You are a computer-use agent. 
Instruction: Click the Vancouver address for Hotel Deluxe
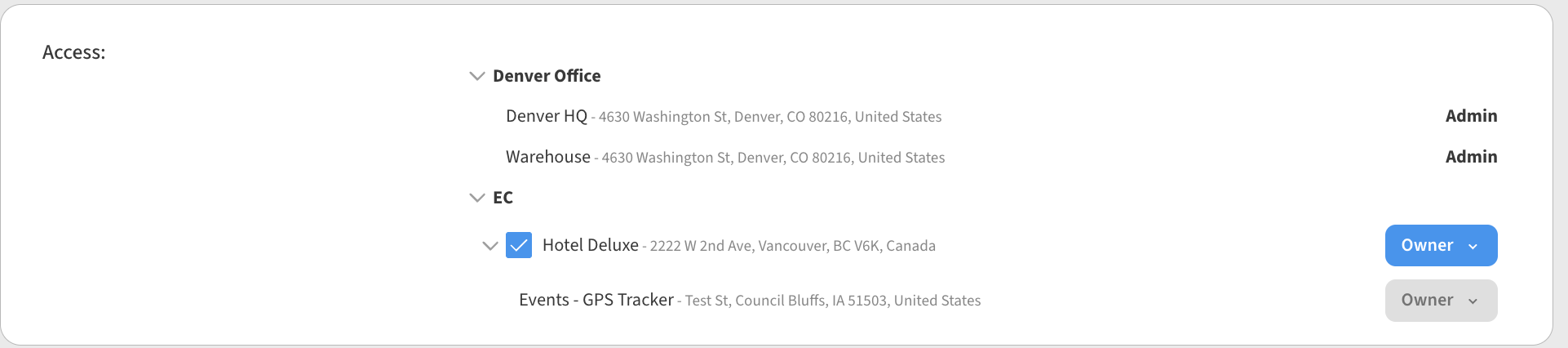click(x=792, y=246)
